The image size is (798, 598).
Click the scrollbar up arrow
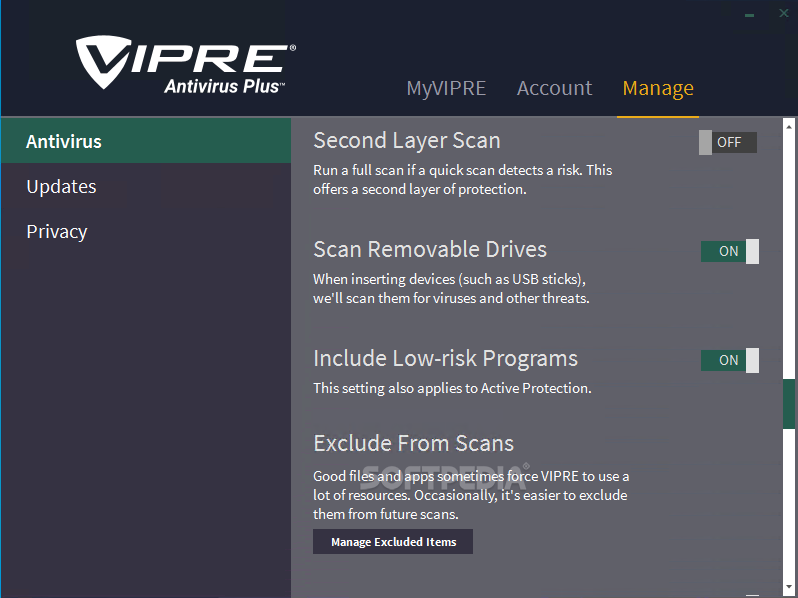789,126
